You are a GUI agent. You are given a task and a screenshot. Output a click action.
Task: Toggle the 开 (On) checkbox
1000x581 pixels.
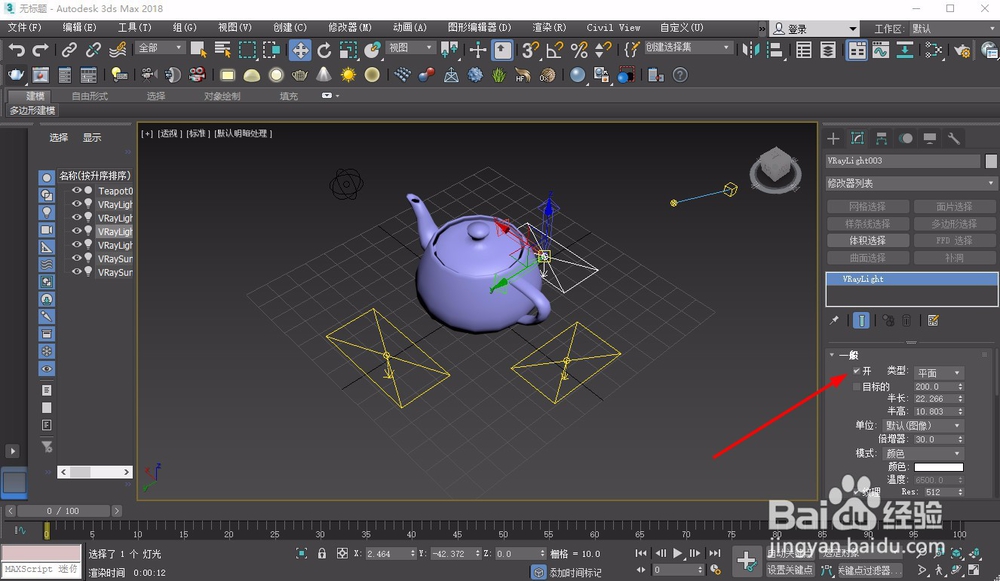[857, 371]
